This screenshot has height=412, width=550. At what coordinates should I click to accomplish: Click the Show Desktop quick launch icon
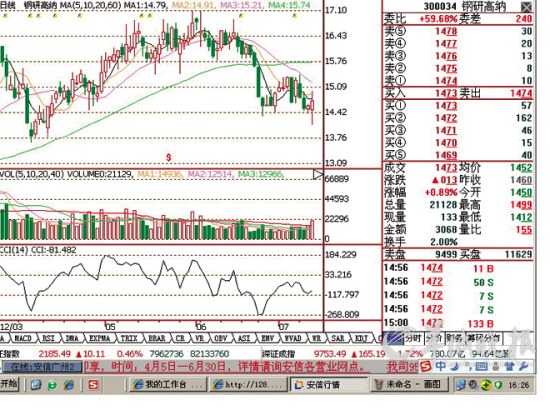(36, 385)
